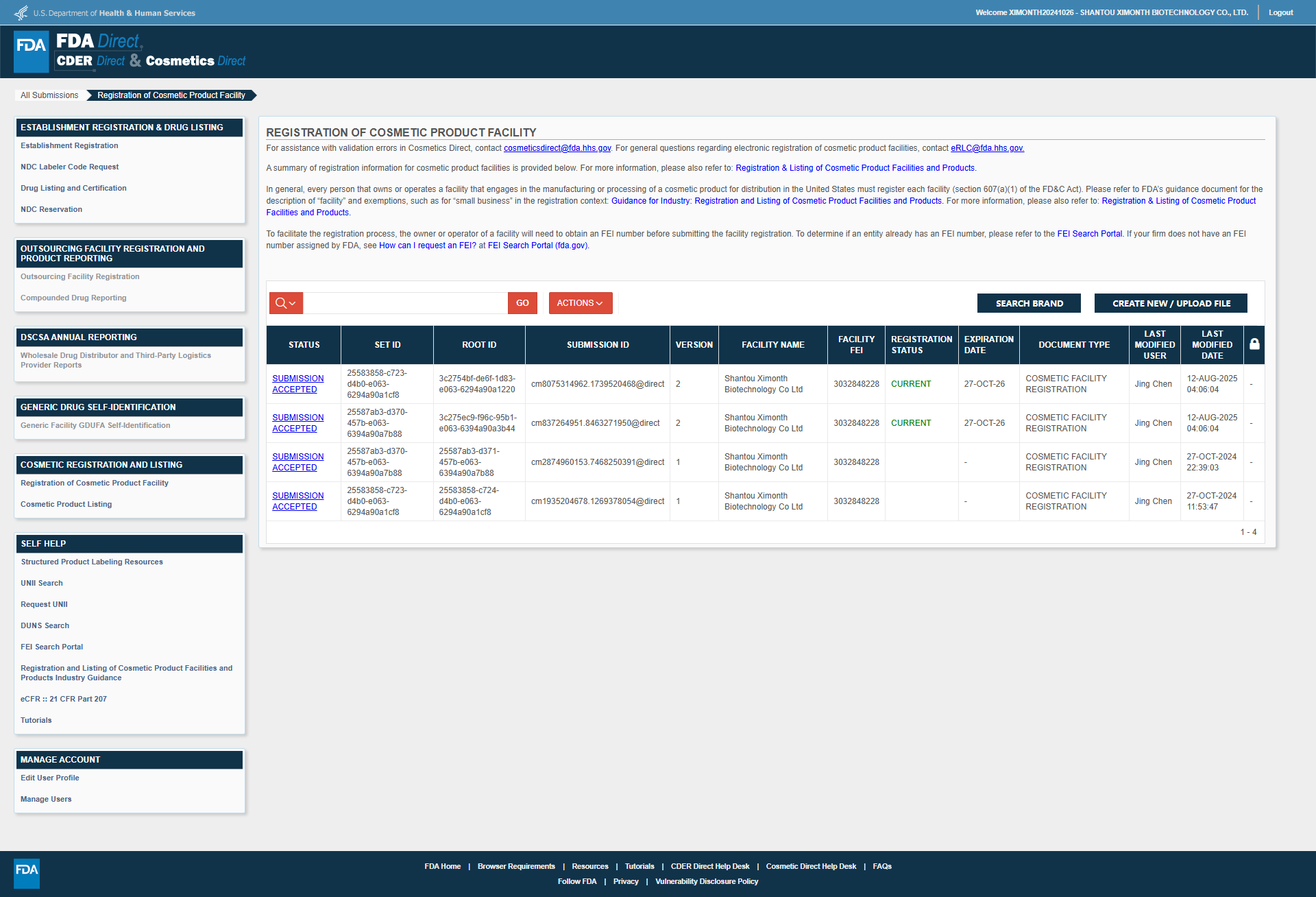1316x897 pixels.
Task: Click Resources footer link
Action: pos(590,866)
